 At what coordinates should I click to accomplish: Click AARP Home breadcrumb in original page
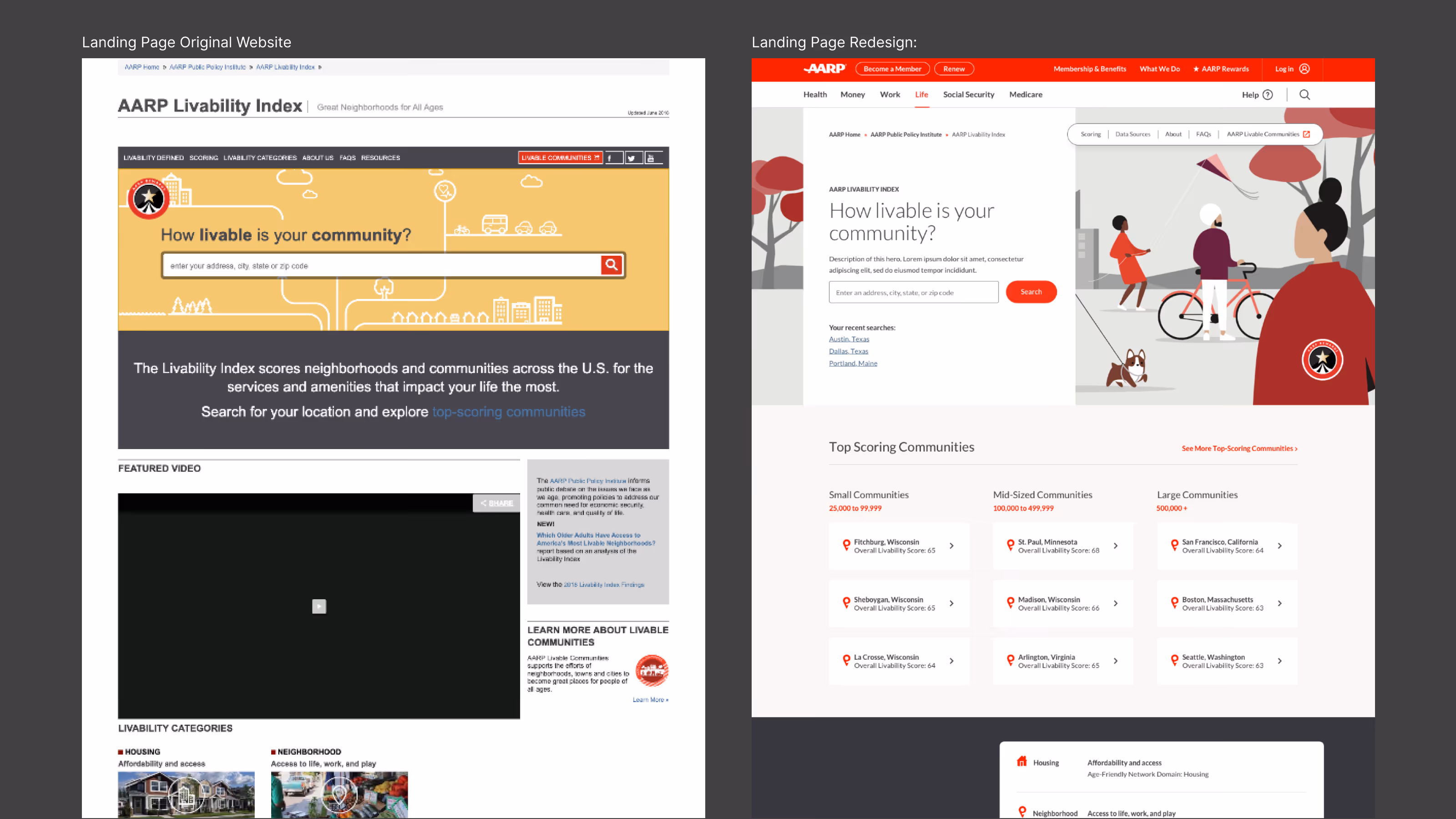click(142, 67)
